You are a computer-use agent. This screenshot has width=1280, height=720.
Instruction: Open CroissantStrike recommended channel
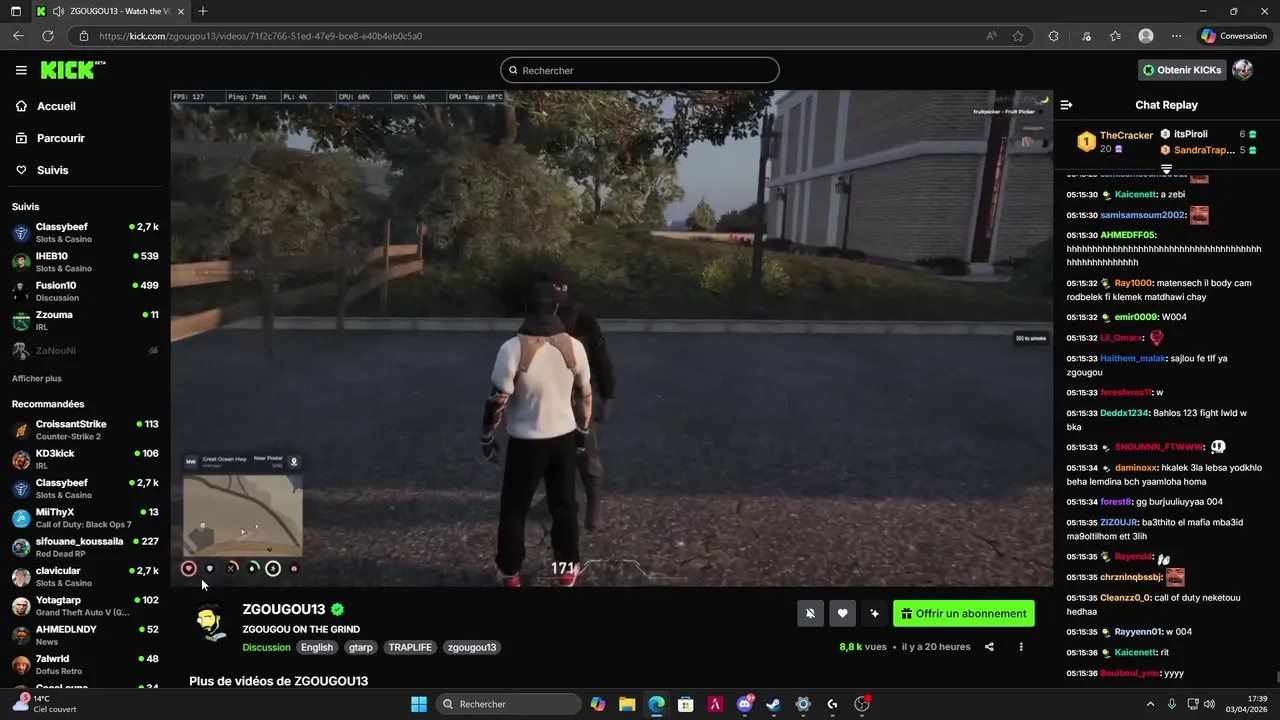[85, 429]
